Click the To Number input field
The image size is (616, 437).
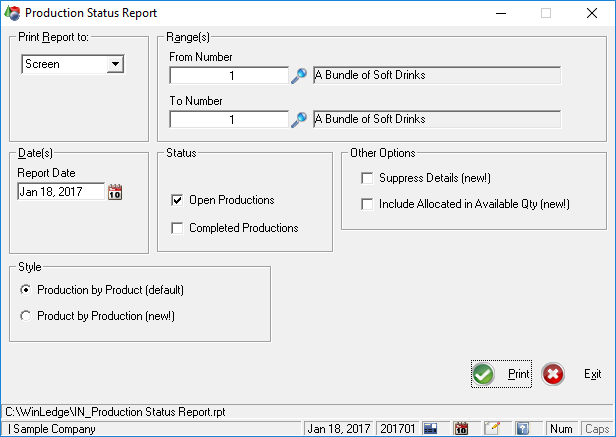(229, 120)
